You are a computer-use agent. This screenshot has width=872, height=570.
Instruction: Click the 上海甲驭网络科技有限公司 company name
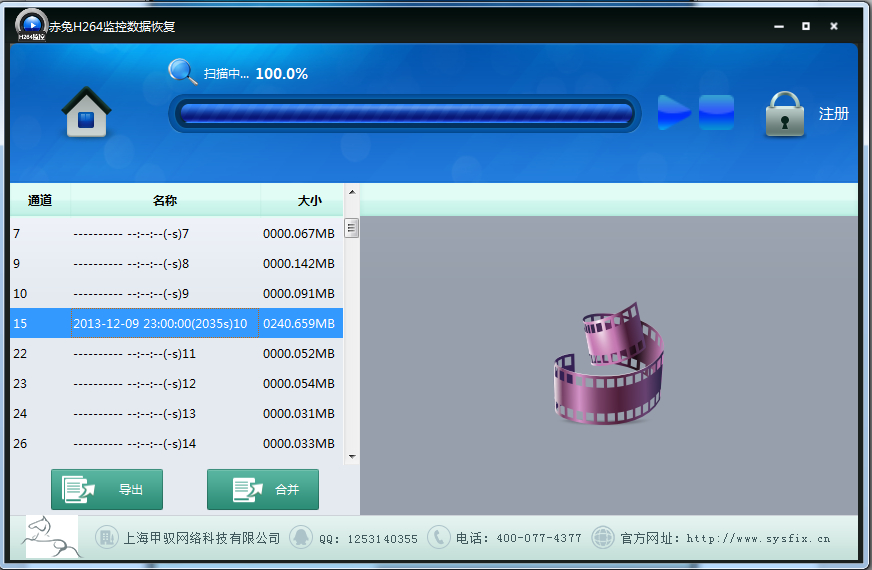click(x=201, y=538)
